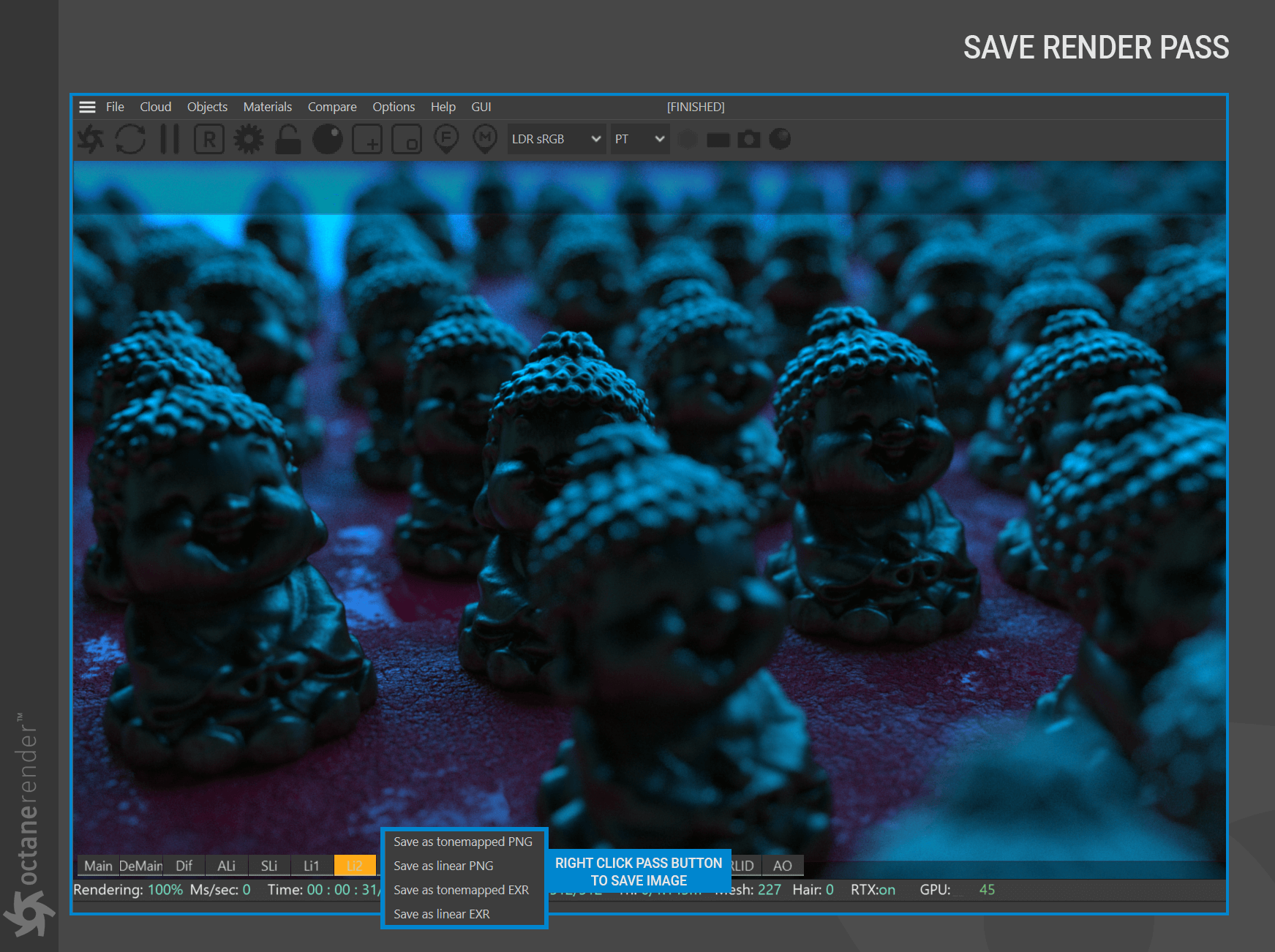The image size is (1275, 952).
Task: Open the GUI menu
Action: [x=481, y=107]
